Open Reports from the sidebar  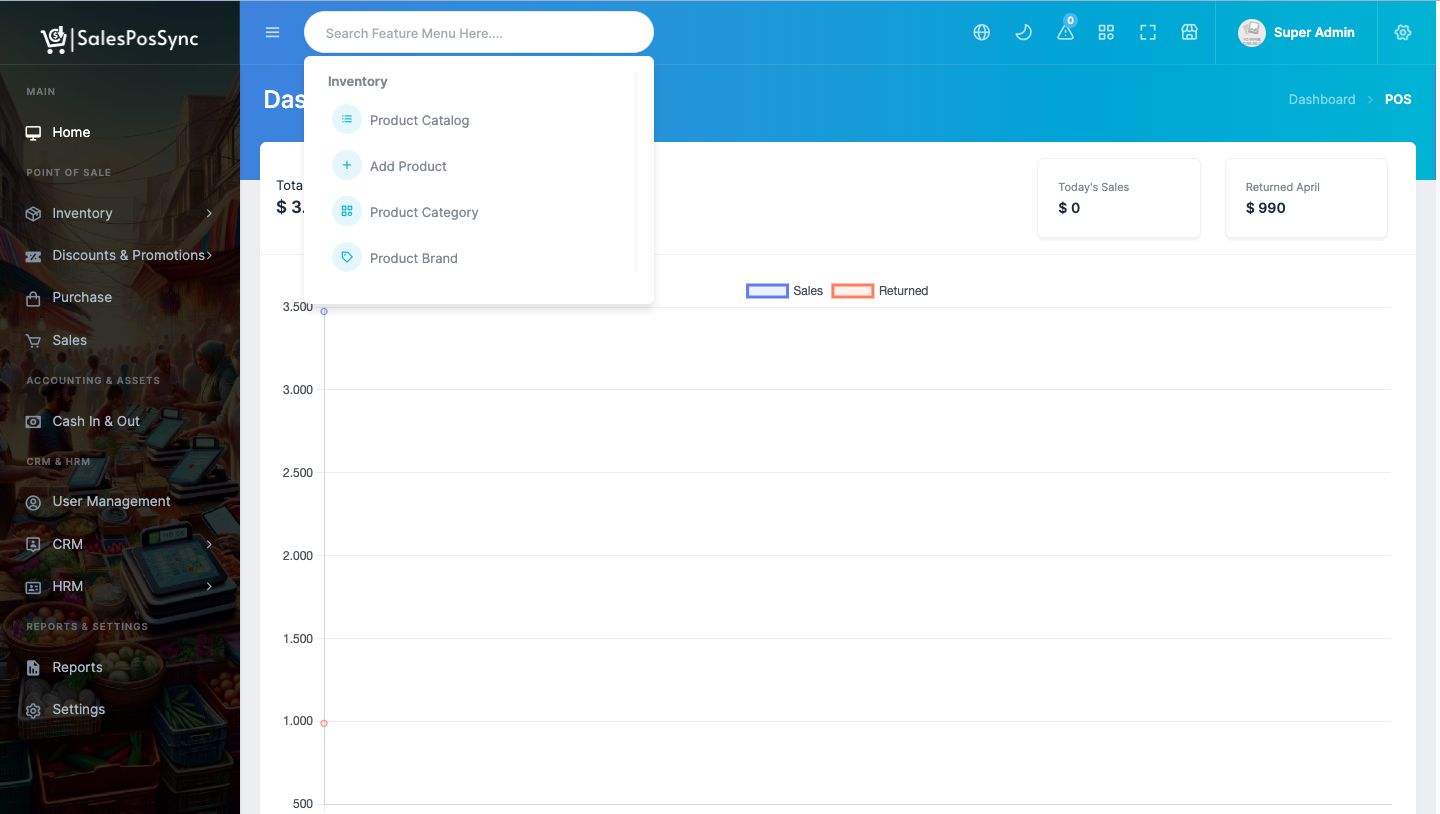[x=77, y=667]
